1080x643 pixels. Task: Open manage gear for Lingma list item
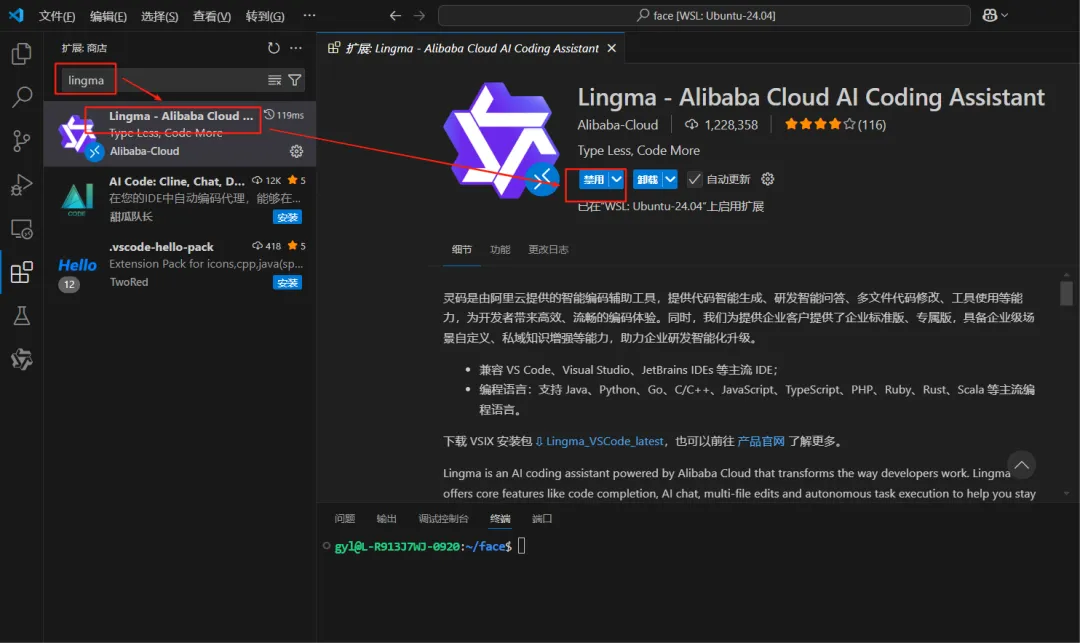point(296,151)
